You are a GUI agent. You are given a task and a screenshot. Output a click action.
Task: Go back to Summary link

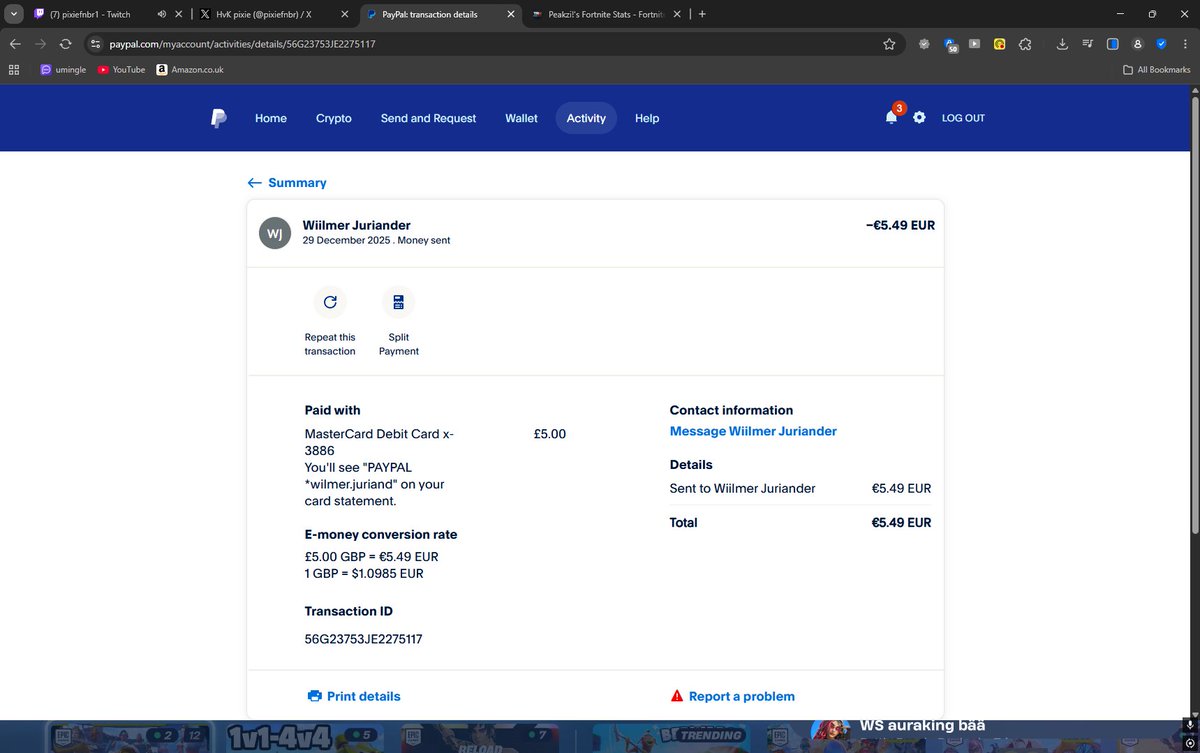[297, 183]
